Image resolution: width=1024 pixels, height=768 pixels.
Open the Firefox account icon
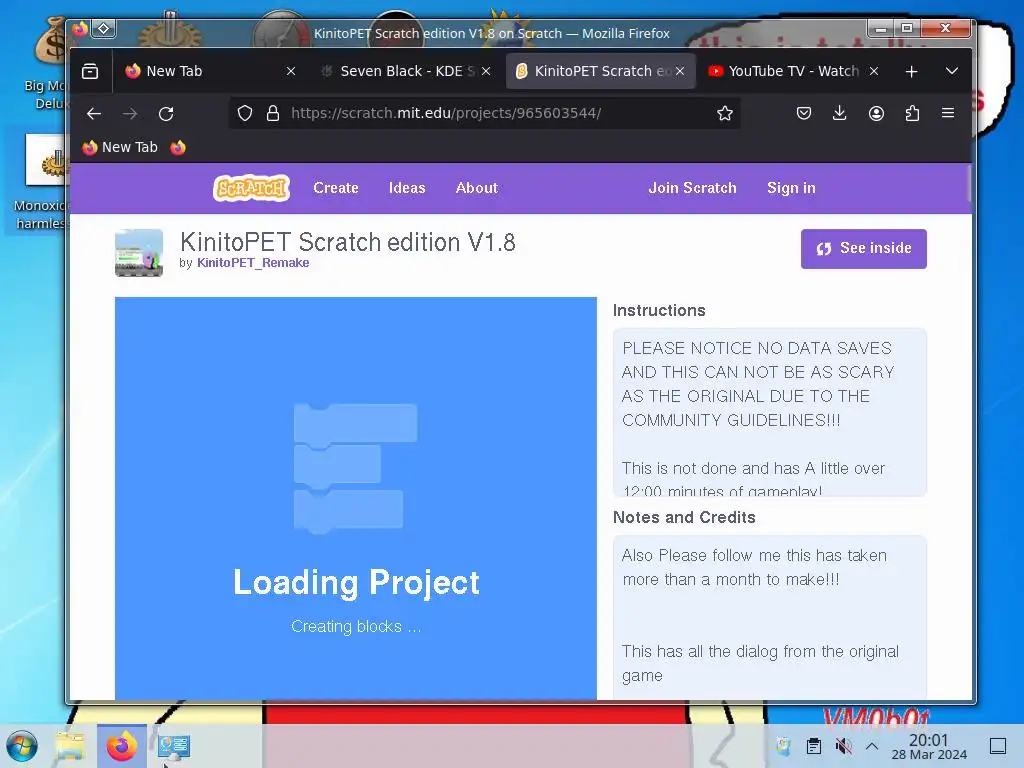(x=876, y=114)
